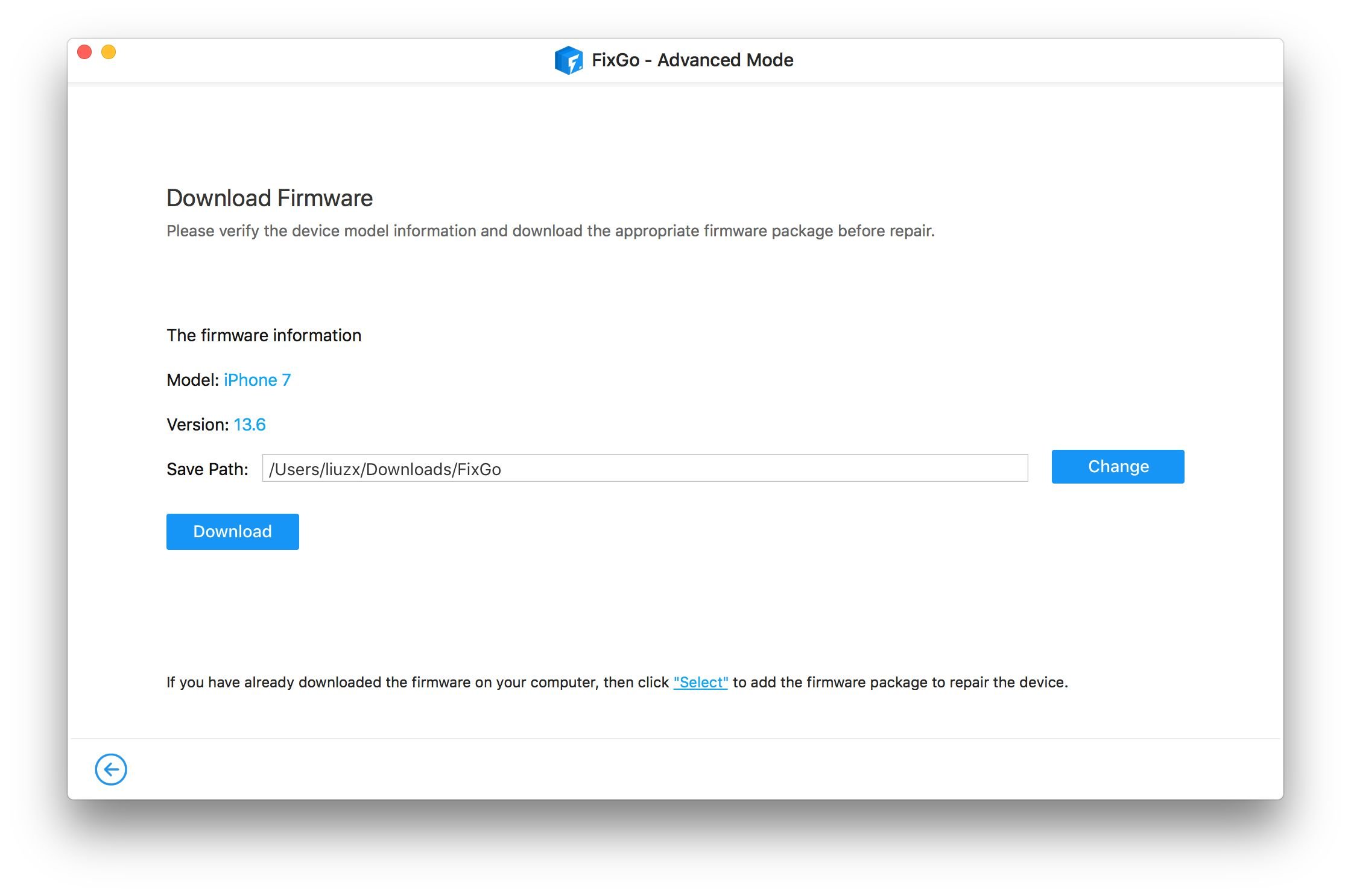Screen dimensions: 1351x896
Task: Expand the version selector dropdown
Action: coord(249,424)
